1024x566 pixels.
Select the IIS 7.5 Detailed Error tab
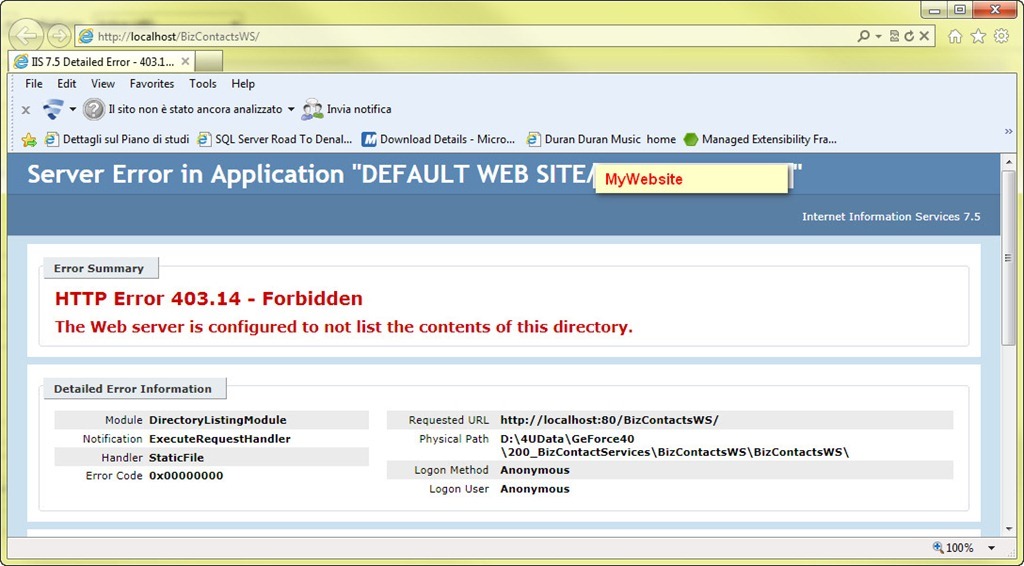[98, 61]
